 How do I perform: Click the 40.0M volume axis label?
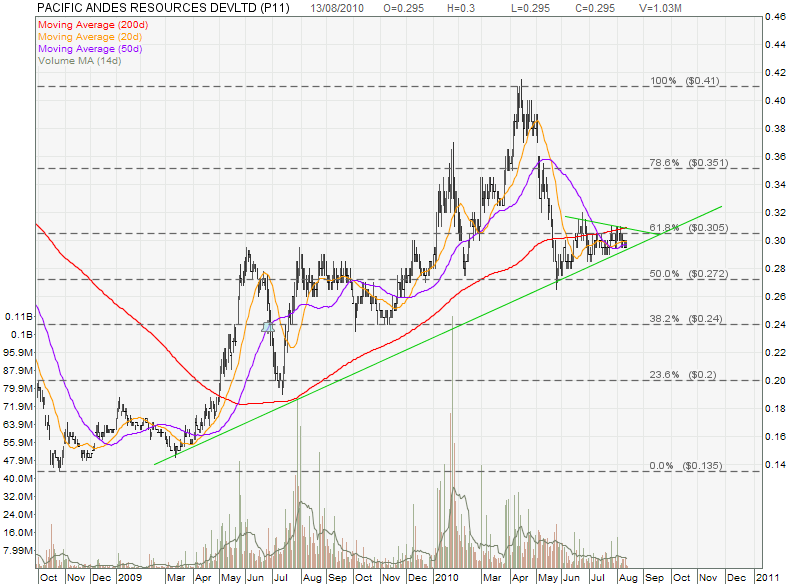click(x=18, y=478)
